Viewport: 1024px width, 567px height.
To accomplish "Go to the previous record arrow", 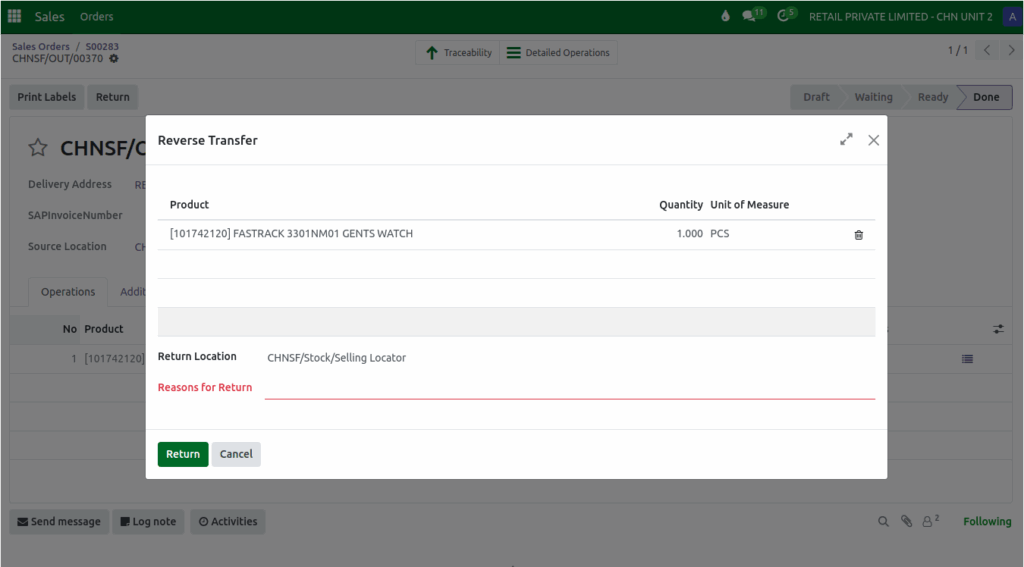I will 987,50.
